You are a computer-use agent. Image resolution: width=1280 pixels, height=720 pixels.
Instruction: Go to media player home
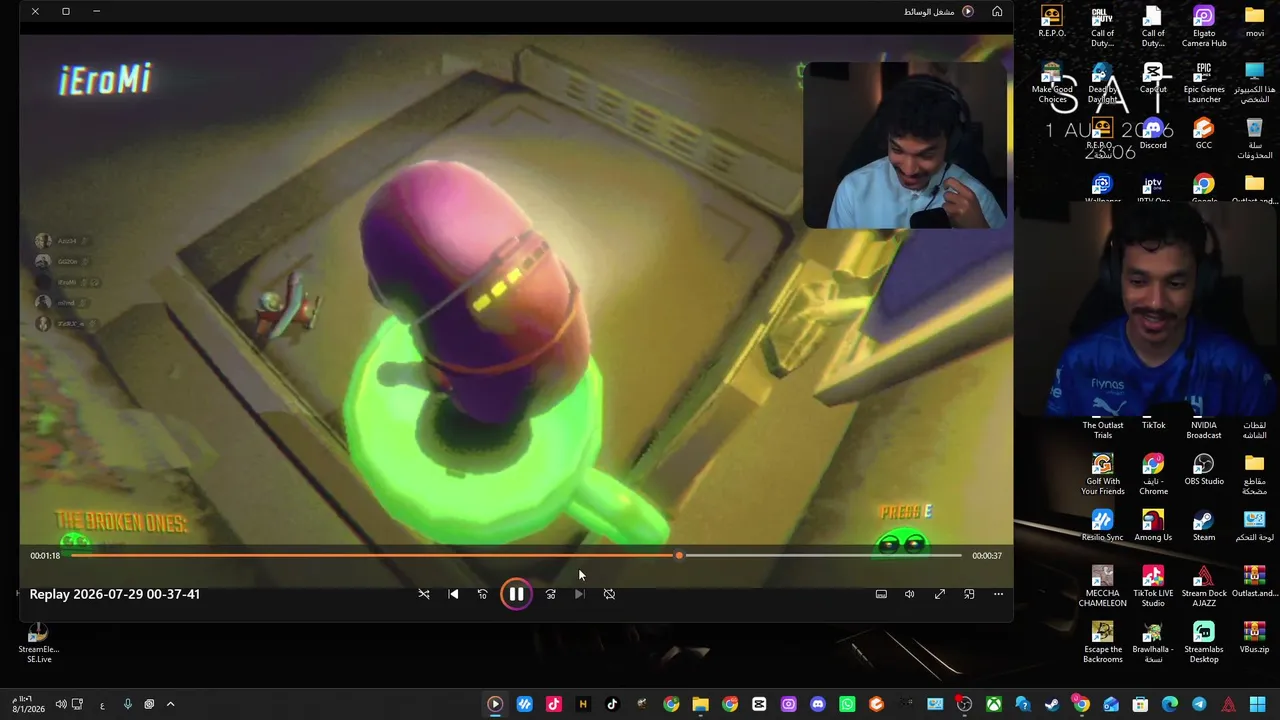[997, 11]
